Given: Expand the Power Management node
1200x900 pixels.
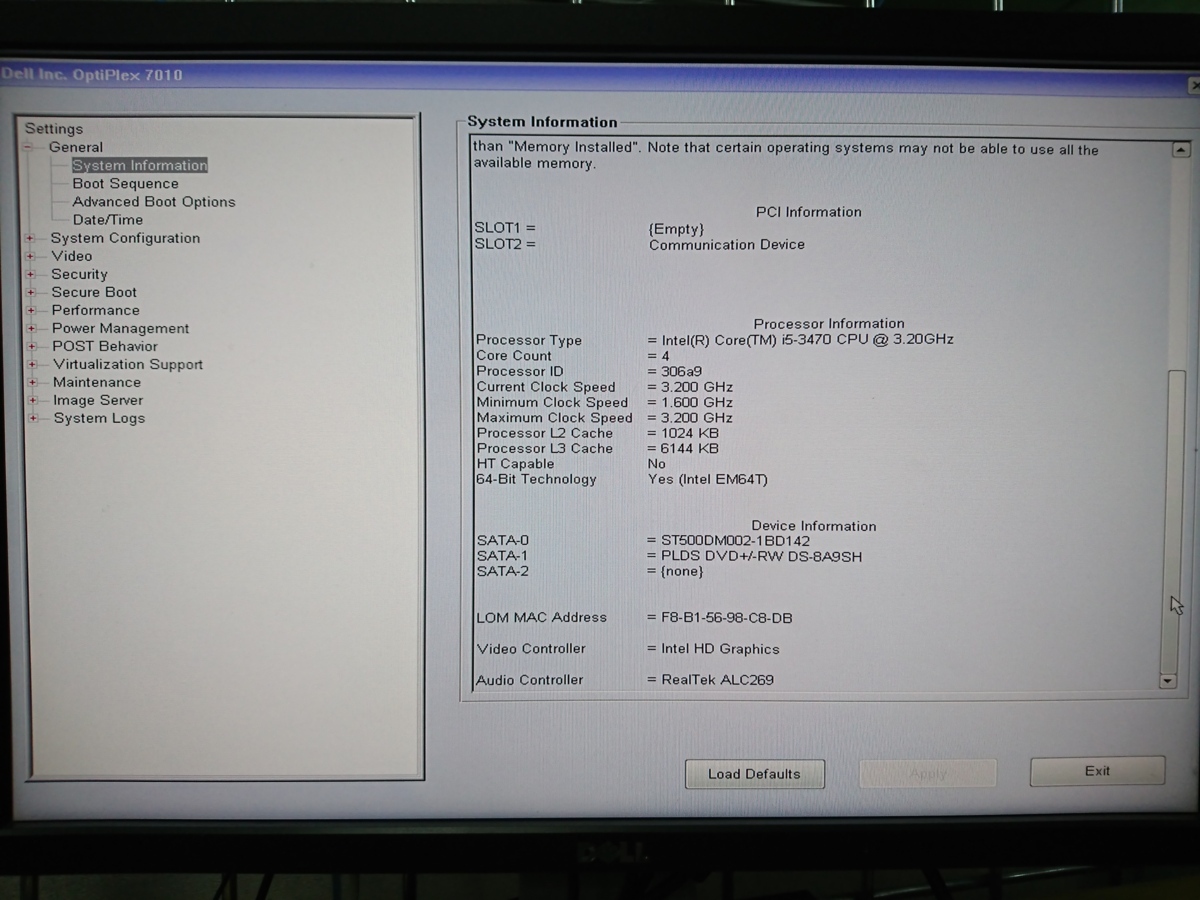Looking at the screenshot, I should (x=32, y=328).
